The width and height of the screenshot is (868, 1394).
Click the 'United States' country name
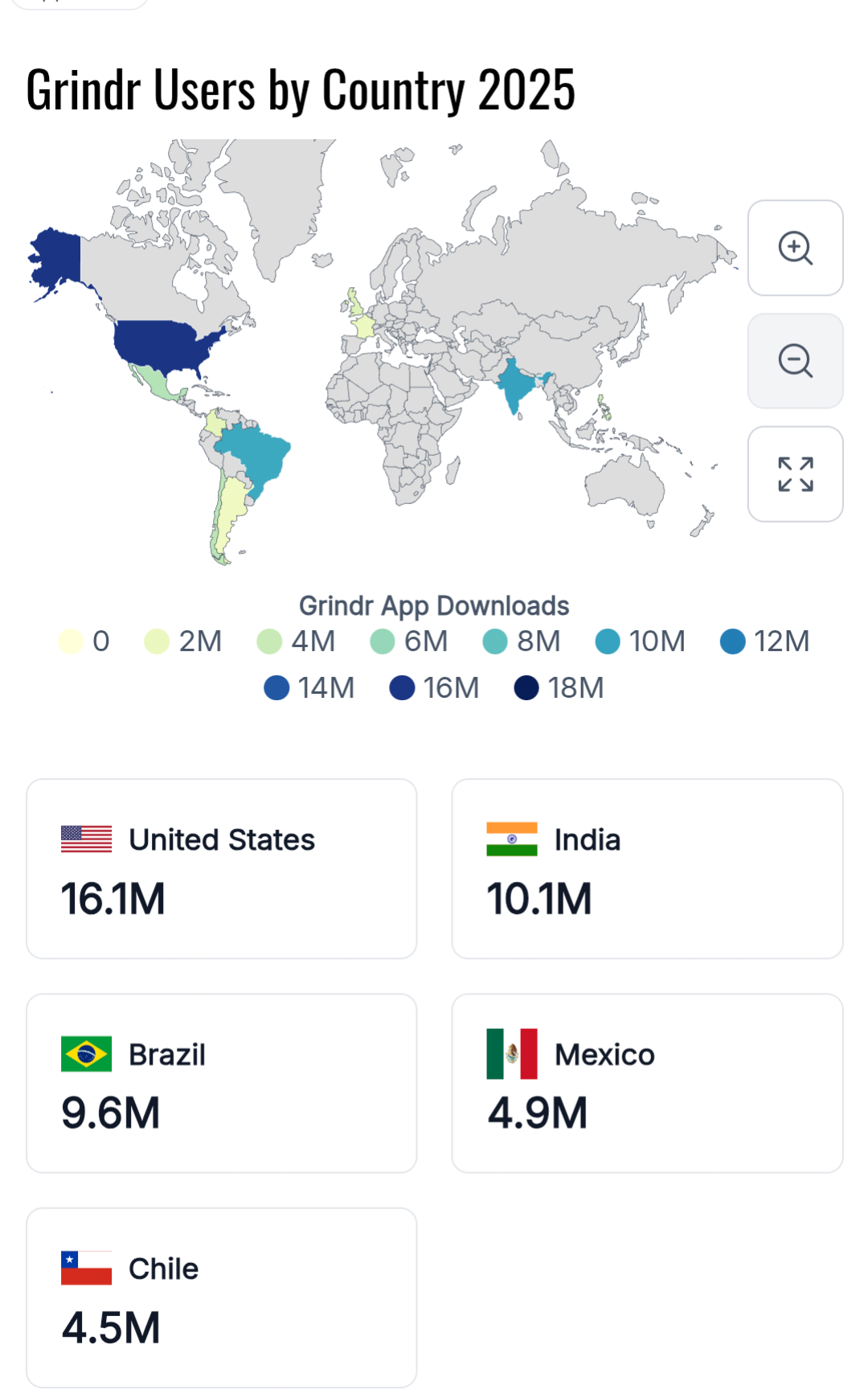click(x=222, y=839)
